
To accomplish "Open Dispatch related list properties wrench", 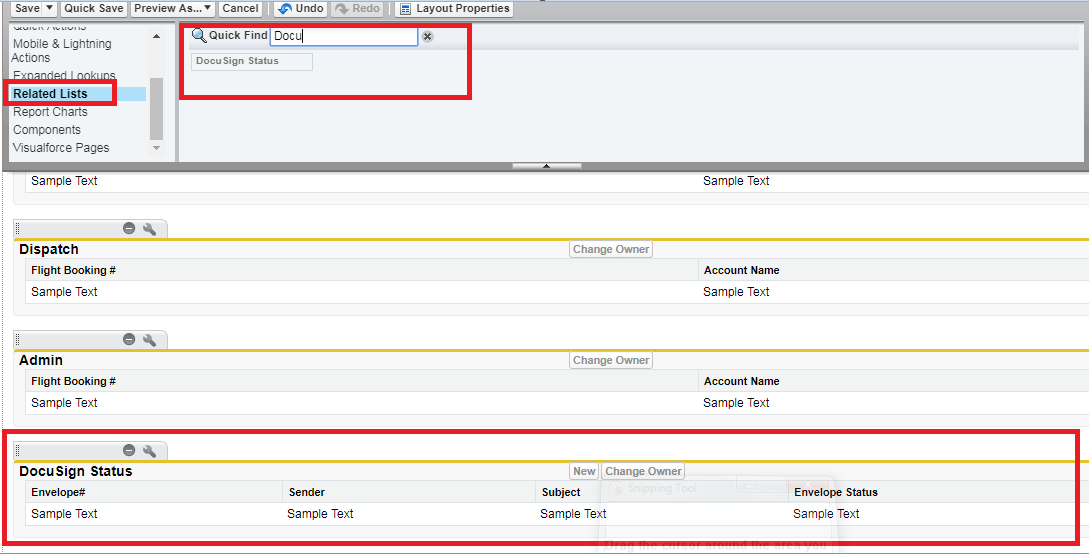I will click(149, 229).
